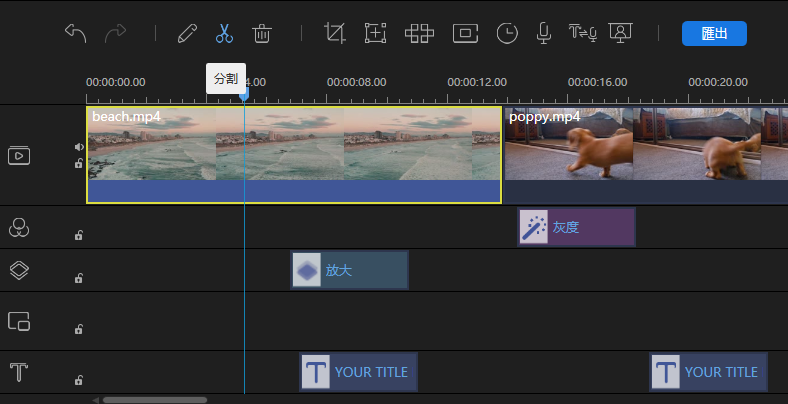788x404 pixels.
Task: Toggle the overlay track lock
Action: coord(79,278)
